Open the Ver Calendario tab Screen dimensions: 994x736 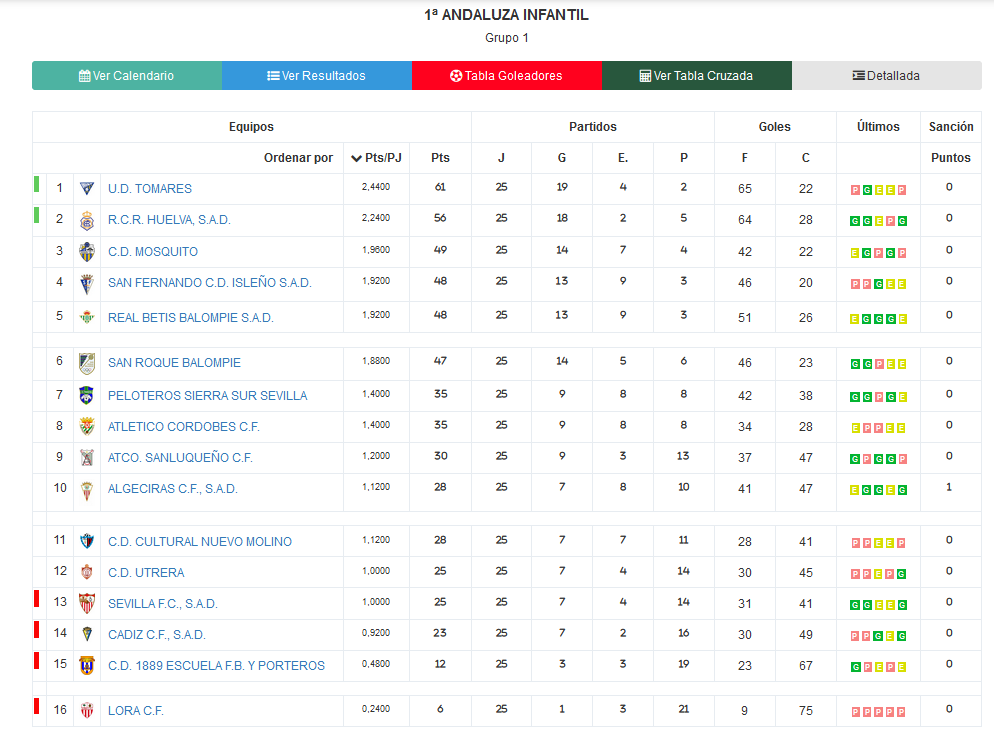click(x=127, y=75)
